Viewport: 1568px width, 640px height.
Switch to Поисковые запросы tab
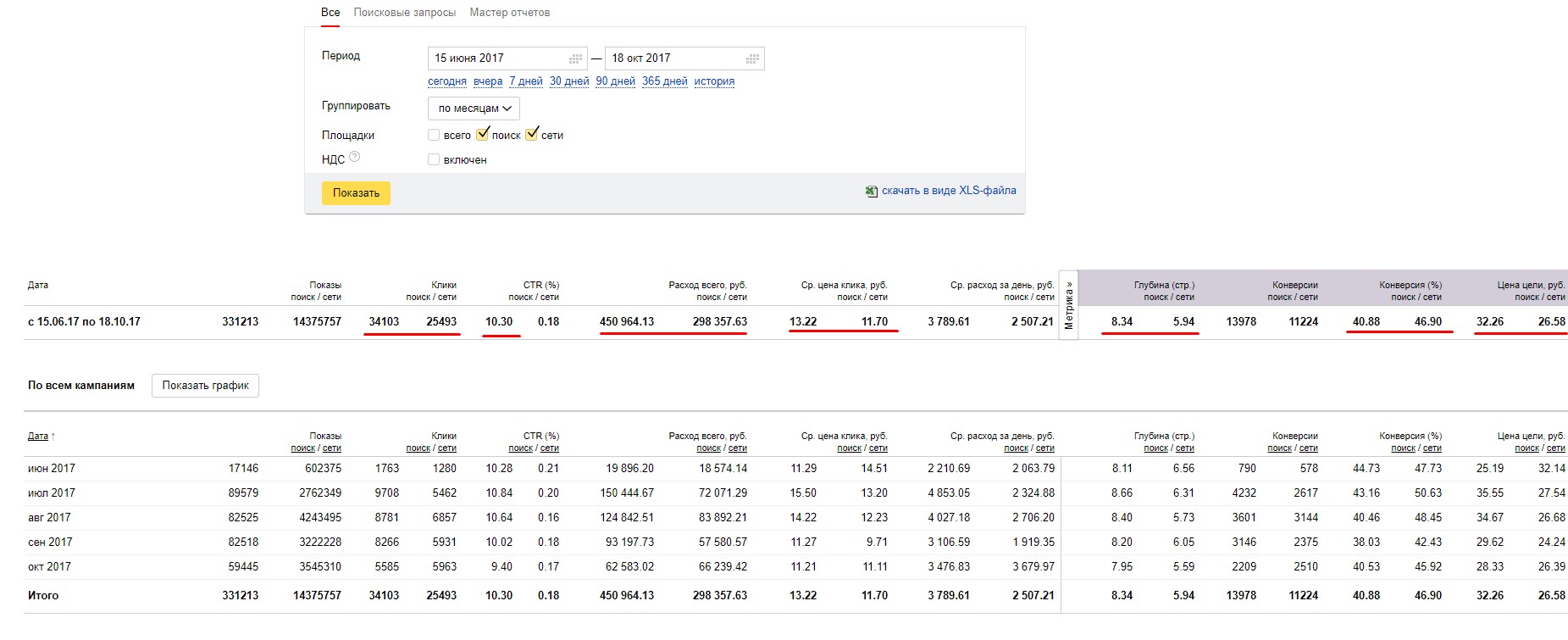click(x=404, y=13)
